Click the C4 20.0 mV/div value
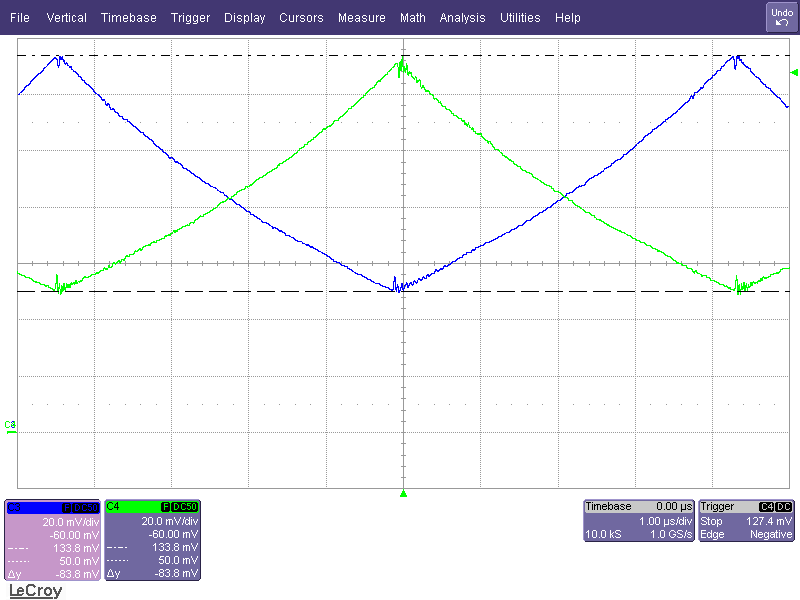The height and width of the screenshot is (600, 800). [169, 521]
